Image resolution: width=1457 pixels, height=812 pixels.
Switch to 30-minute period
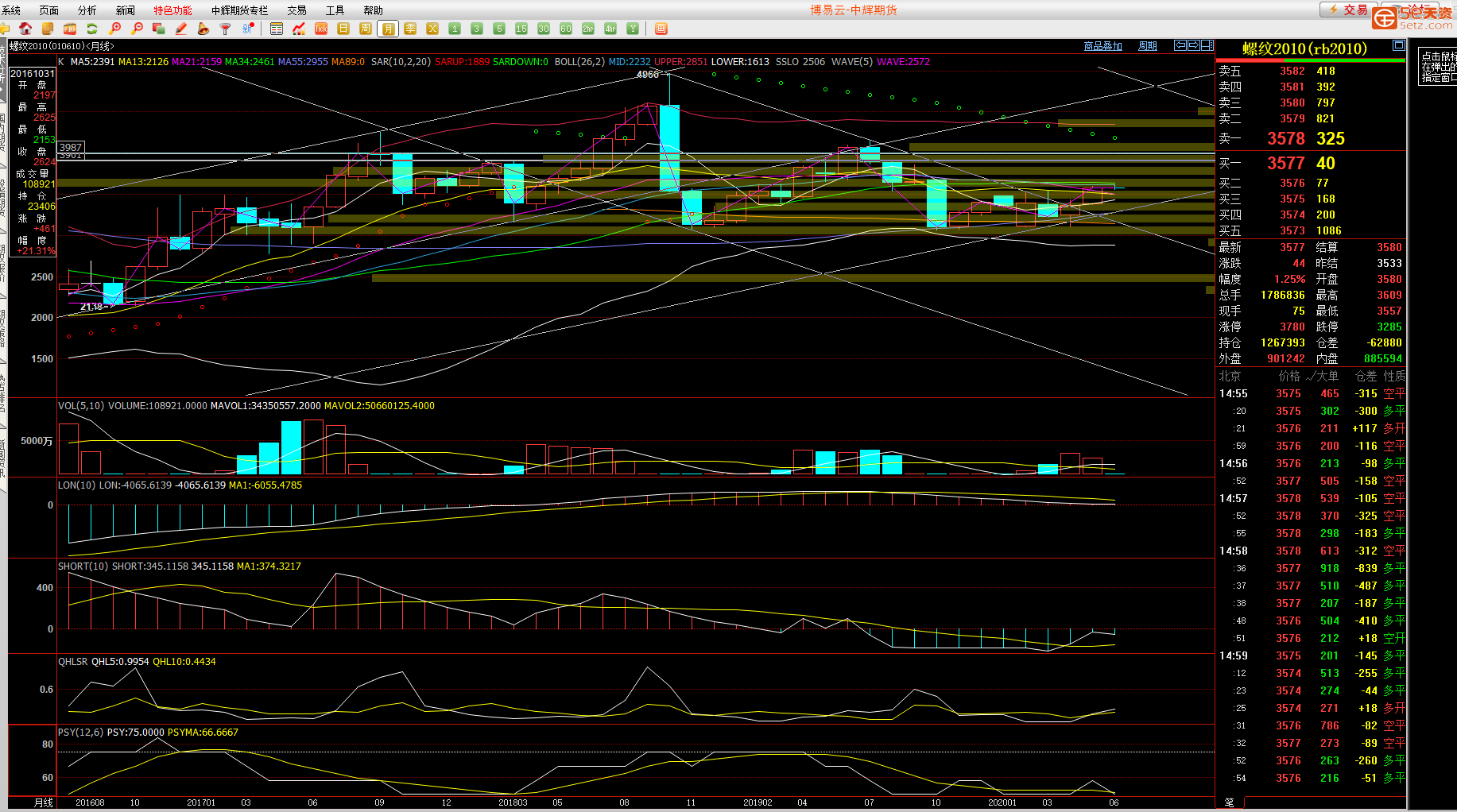click(x=544, y=29)
